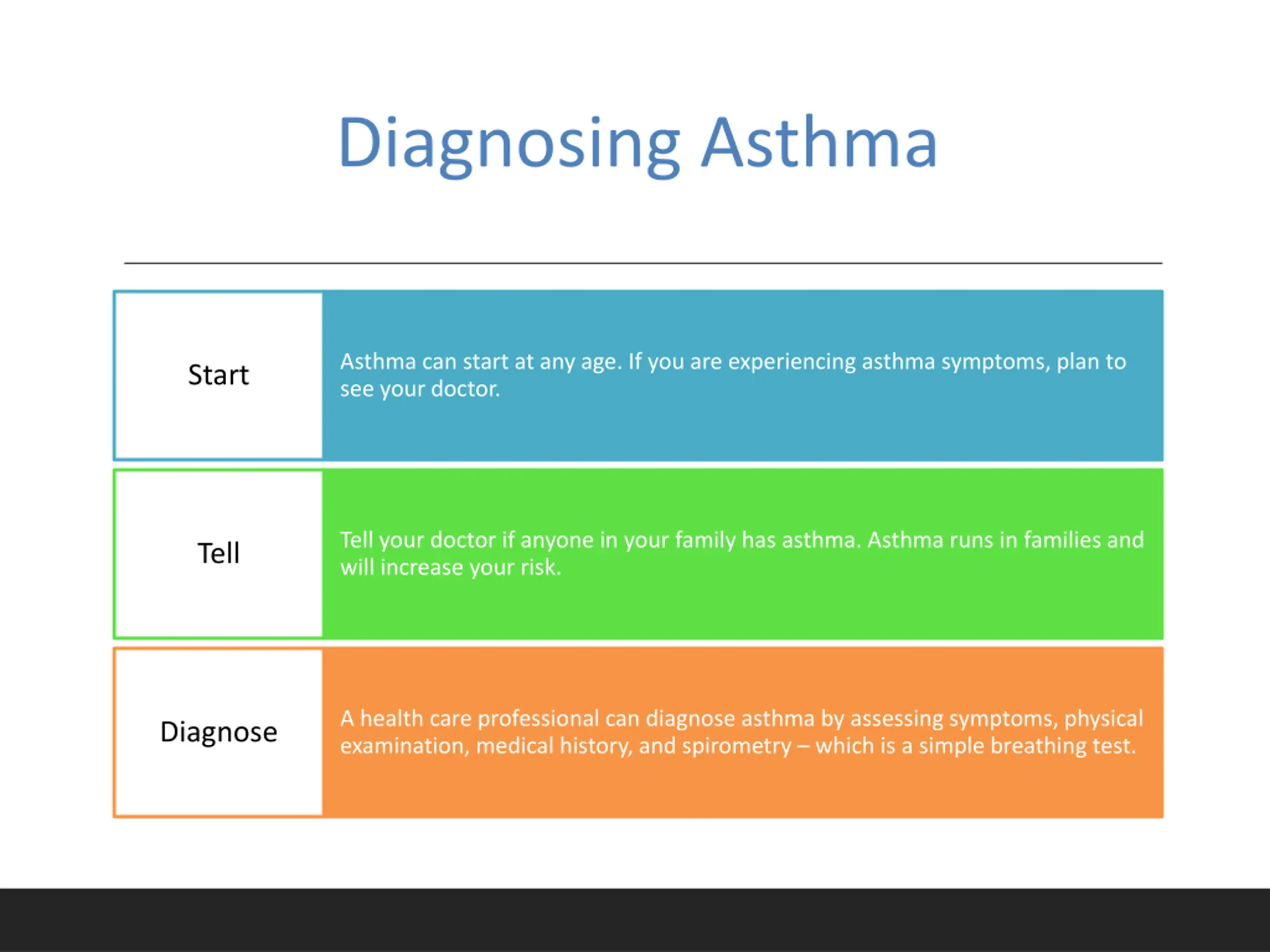Click the text "see your doctor." in the blue panel

click(420, 389)
